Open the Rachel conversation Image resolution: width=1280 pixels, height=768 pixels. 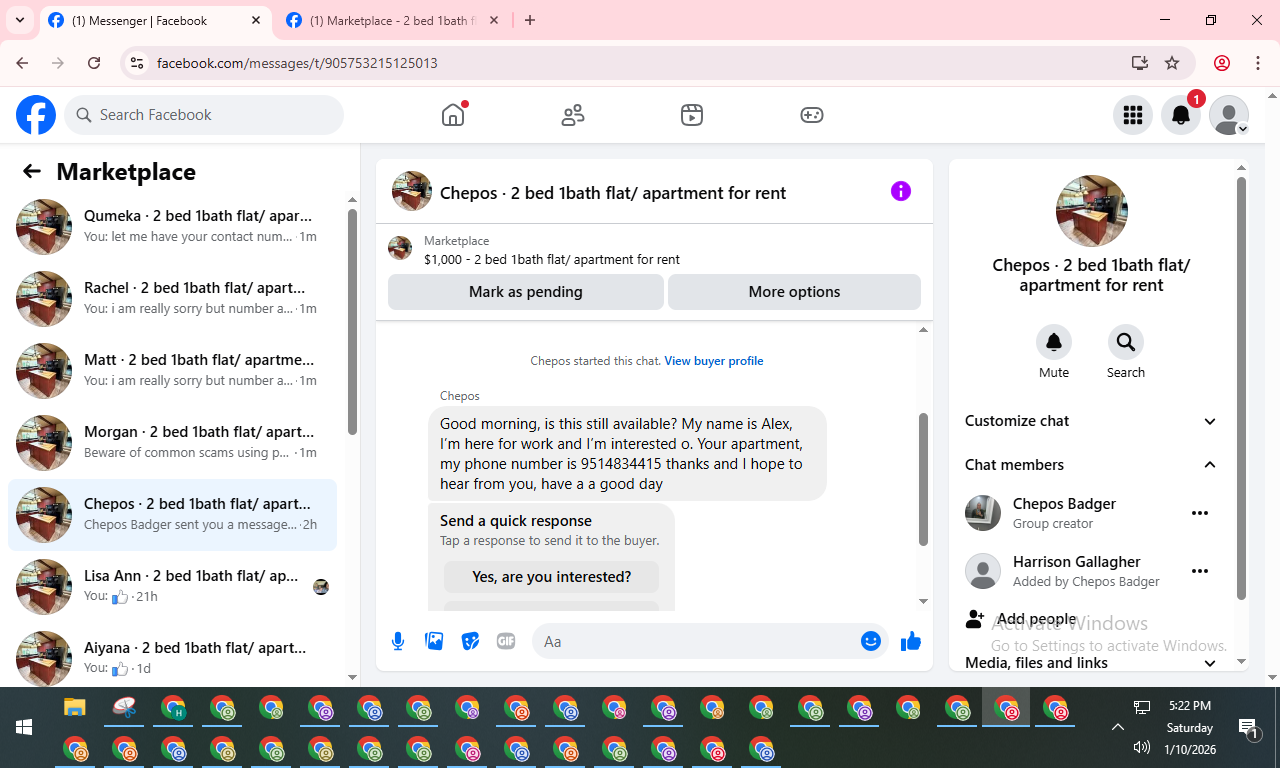coord(172,299)
